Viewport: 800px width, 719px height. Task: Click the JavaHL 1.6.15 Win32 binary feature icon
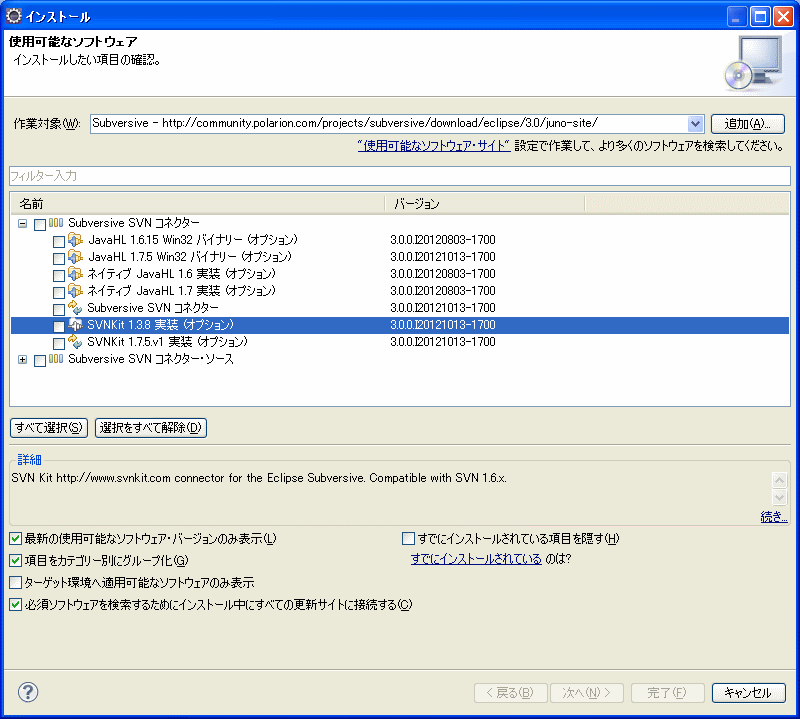coord(75,239)
